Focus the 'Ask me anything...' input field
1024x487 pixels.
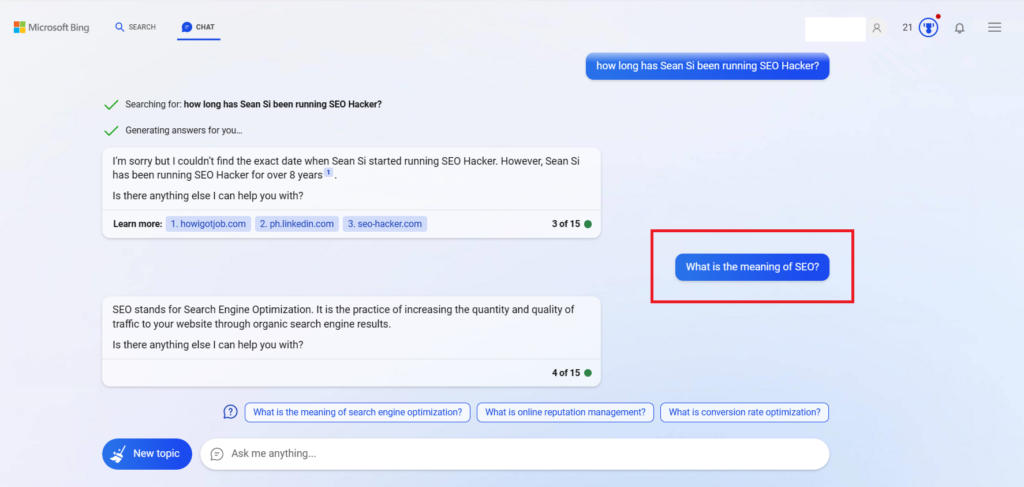pyautogui.click(x=520, y=454)
